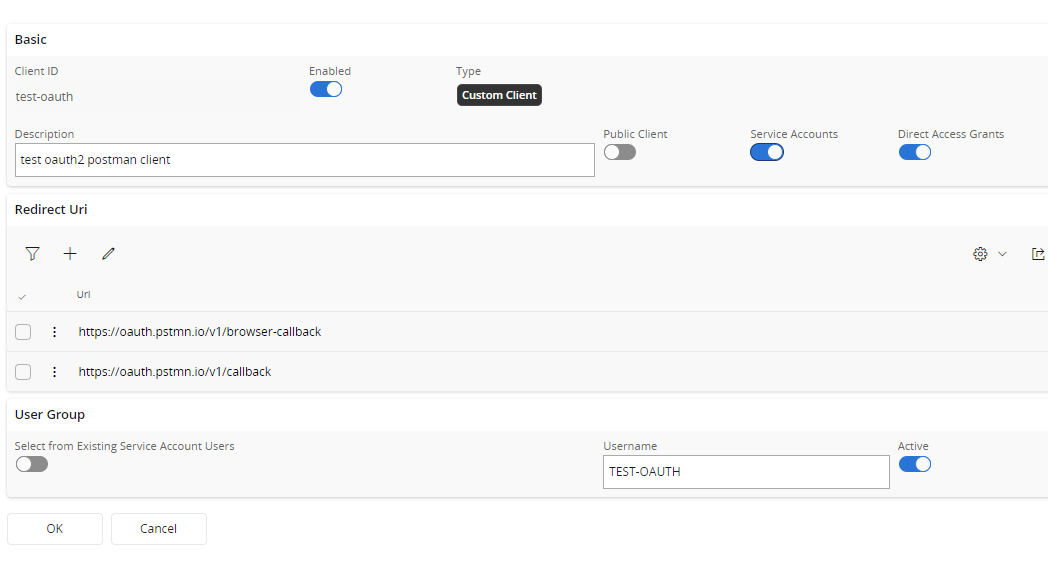
Task: Enable the Public Client toggle
Action: [620, 152]
